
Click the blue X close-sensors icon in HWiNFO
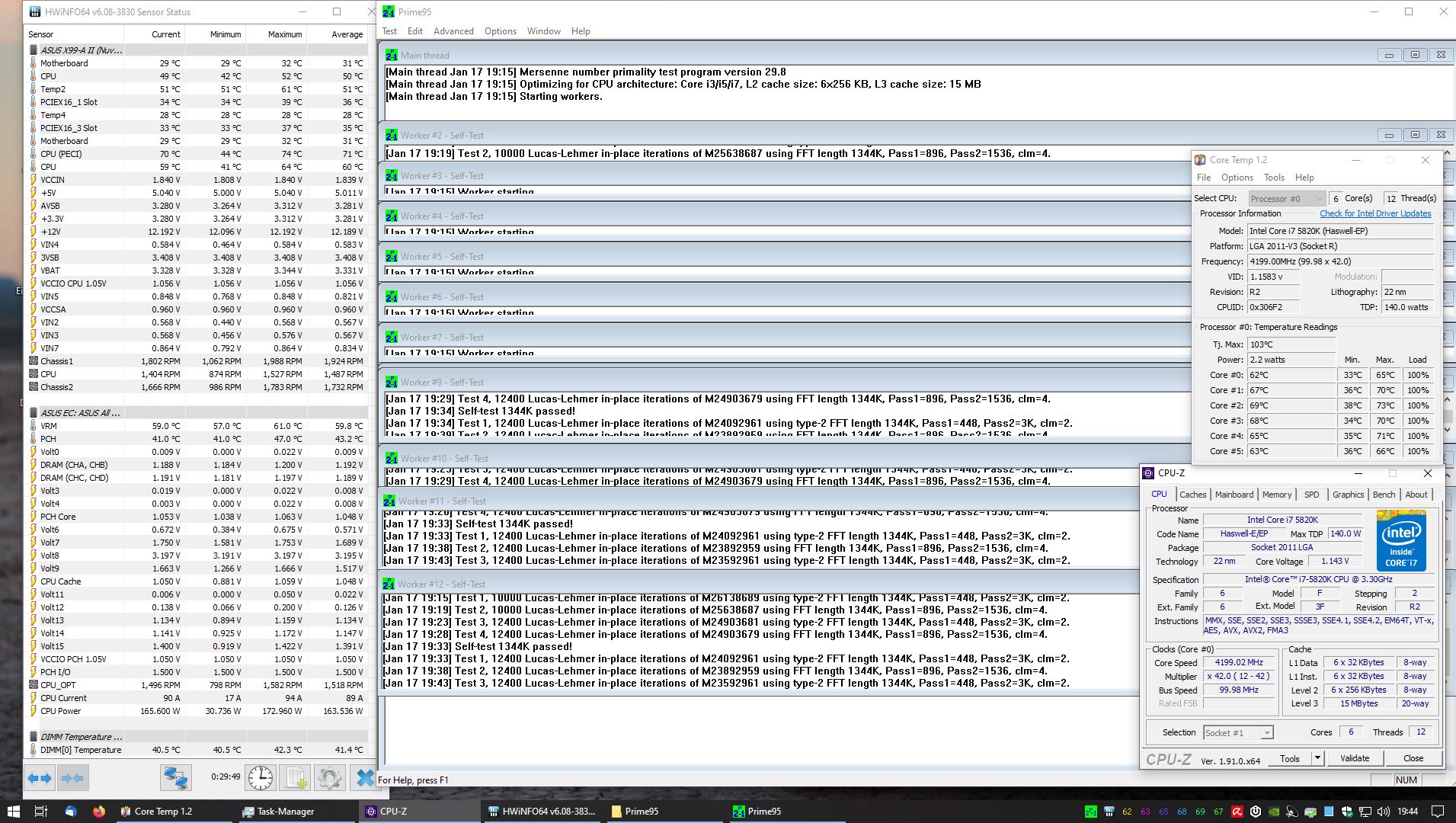click(x=364, y=778)
